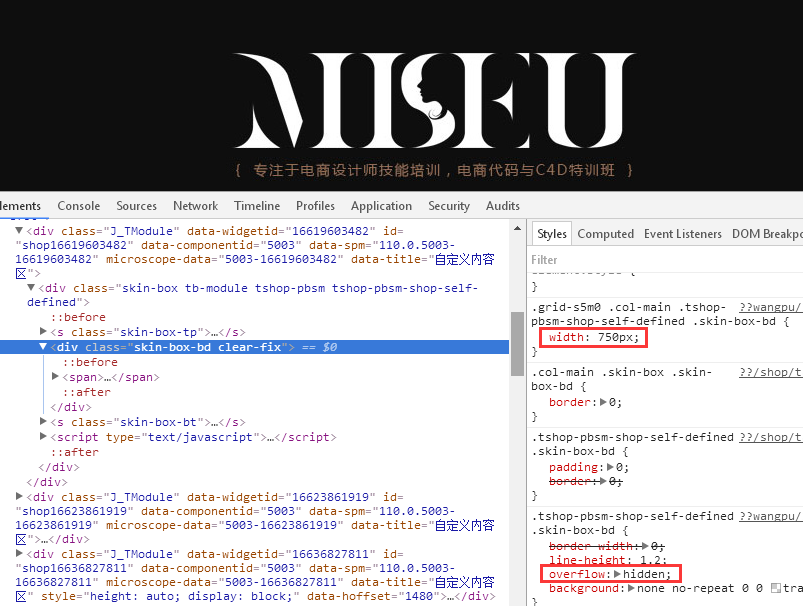Open the Sources tab

click(136, 206)
